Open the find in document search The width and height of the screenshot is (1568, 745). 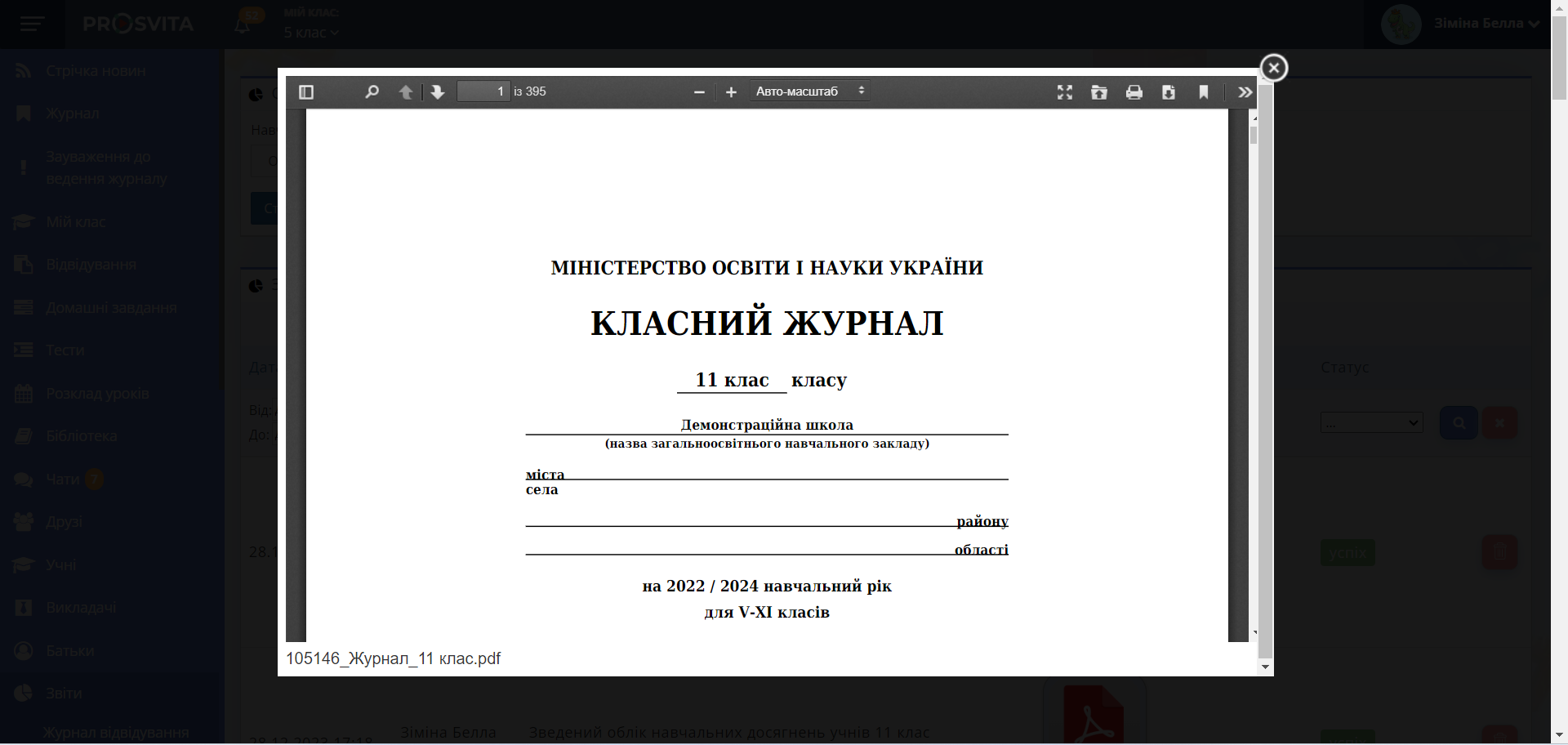click(x=372, y=92)
